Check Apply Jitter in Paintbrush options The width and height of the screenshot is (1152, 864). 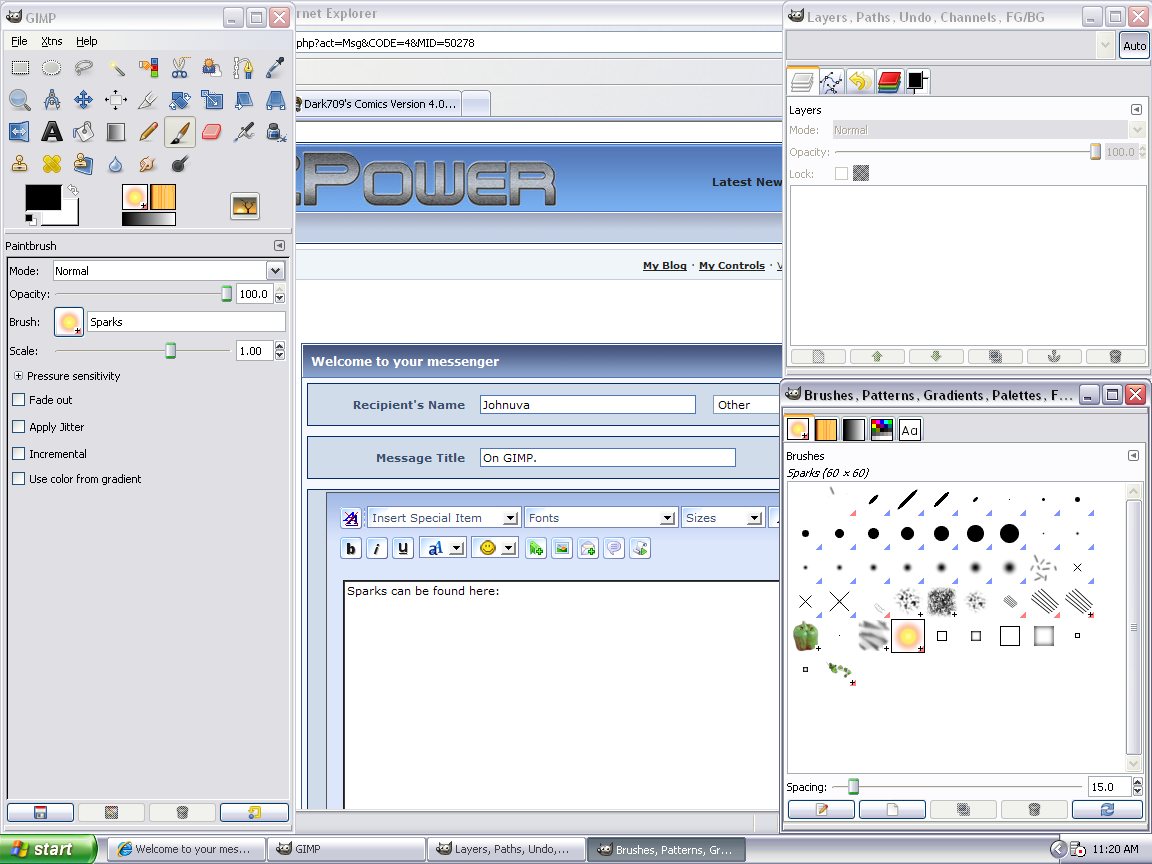(17, 427)
